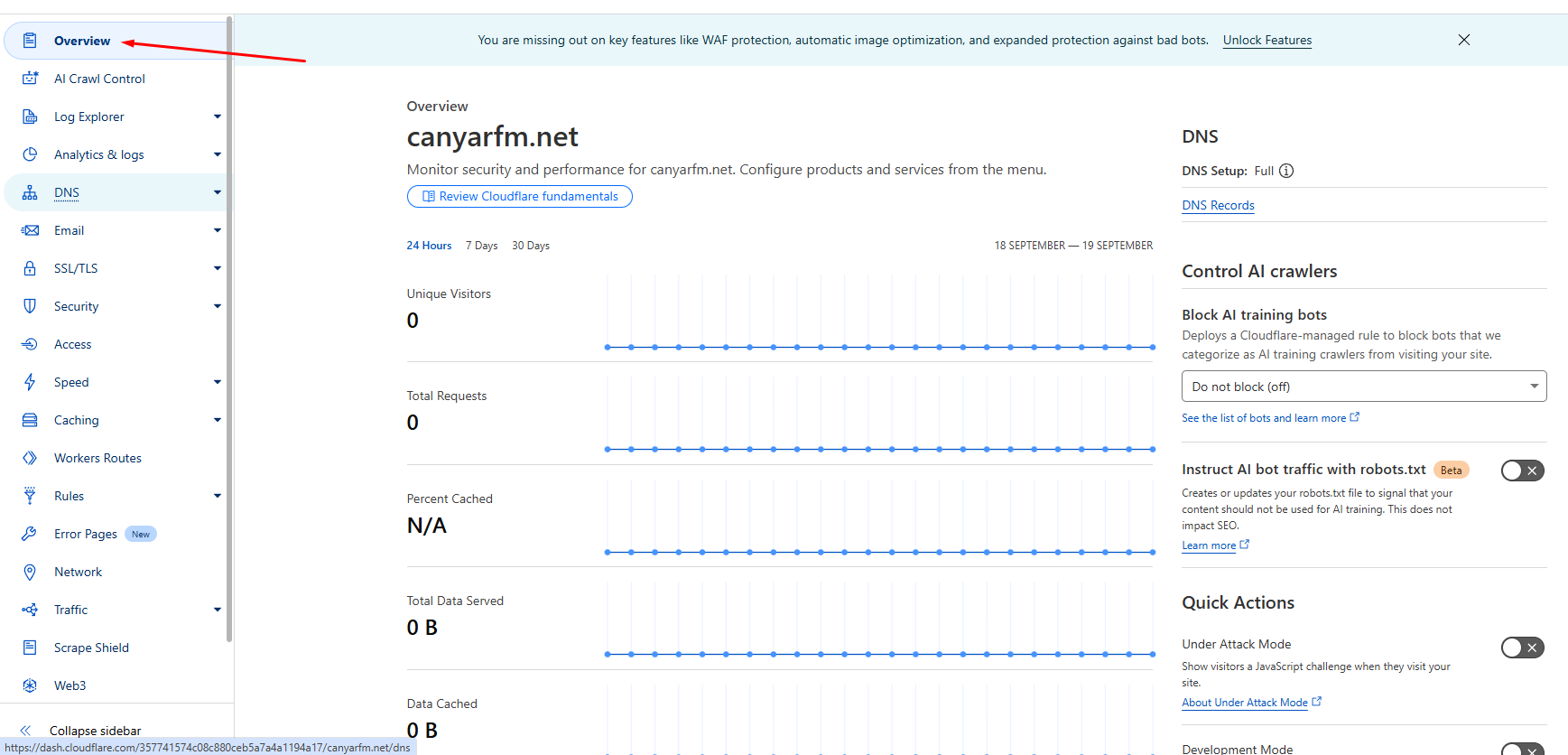Click the canyarfm.net domain heading
The image size is (1568, 755).
click(492, 136)
